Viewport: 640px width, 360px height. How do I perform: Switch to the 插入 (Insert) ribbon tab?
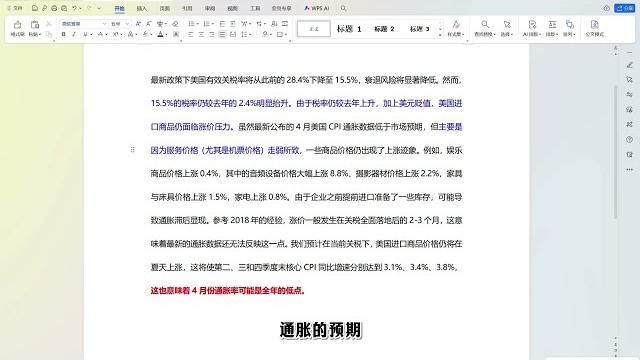(x=142, y=8)
